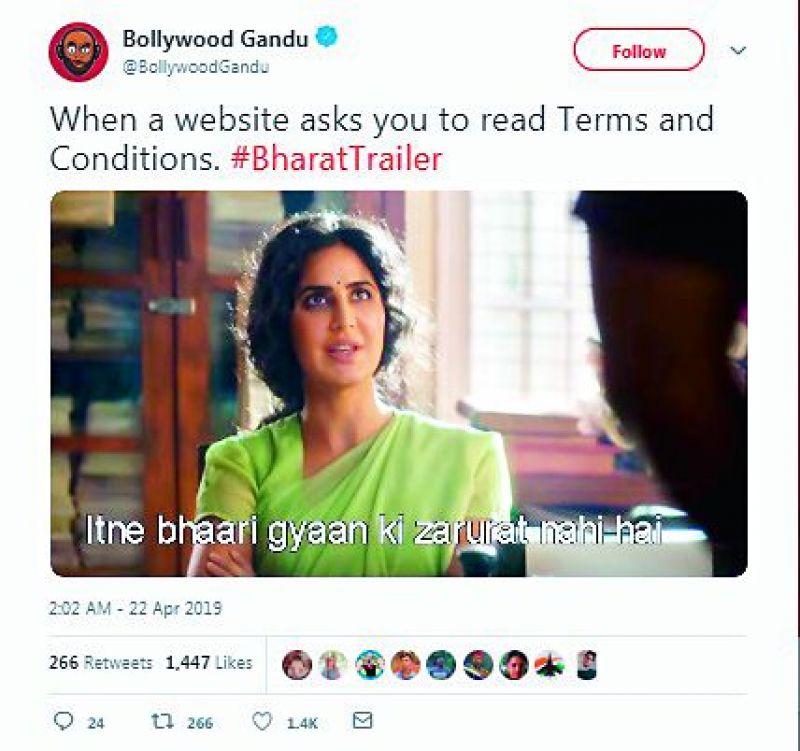View the 1,447 Likes list

209,663
